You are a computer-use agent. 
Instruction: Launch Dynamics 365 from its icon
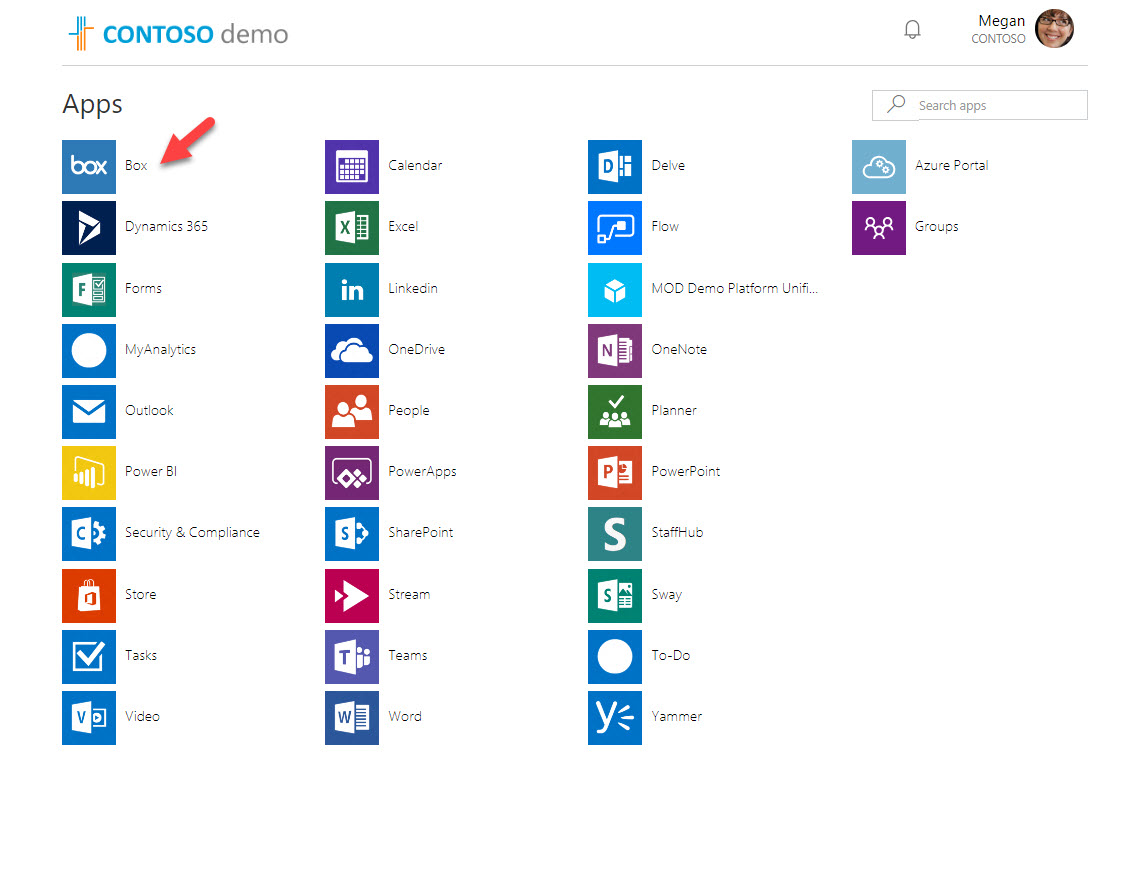click(x=89, y=228)
